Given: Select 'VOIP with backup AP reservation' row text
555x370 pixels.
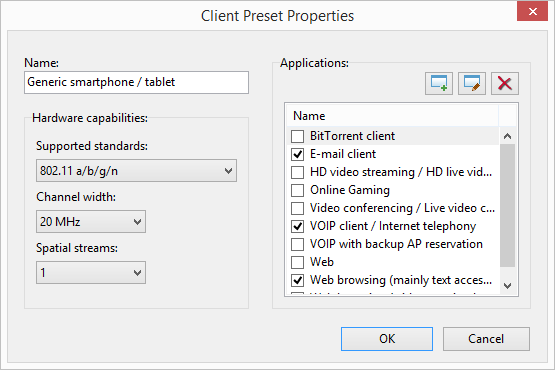Looking at the screenshot, I should [396, 244].
